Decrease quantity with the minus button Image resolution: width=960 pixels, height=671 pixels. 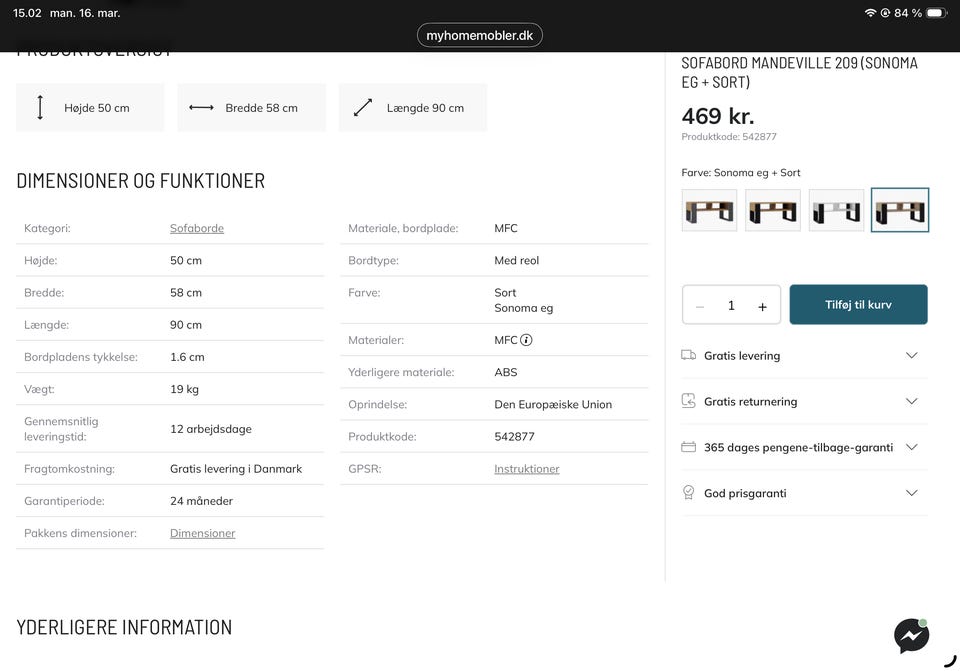coord(700,307)
